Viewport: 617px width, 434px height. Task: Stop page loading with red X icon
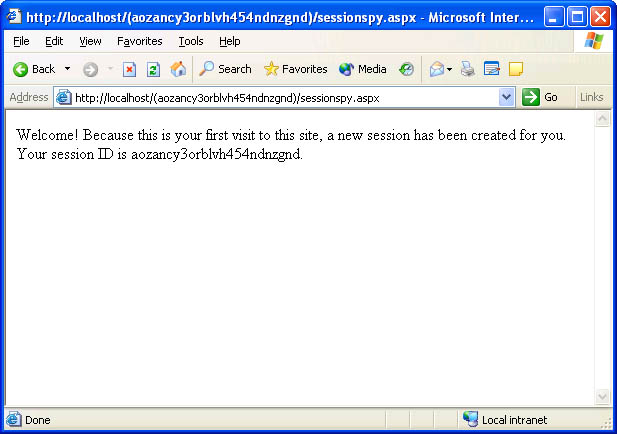(129, 70)
